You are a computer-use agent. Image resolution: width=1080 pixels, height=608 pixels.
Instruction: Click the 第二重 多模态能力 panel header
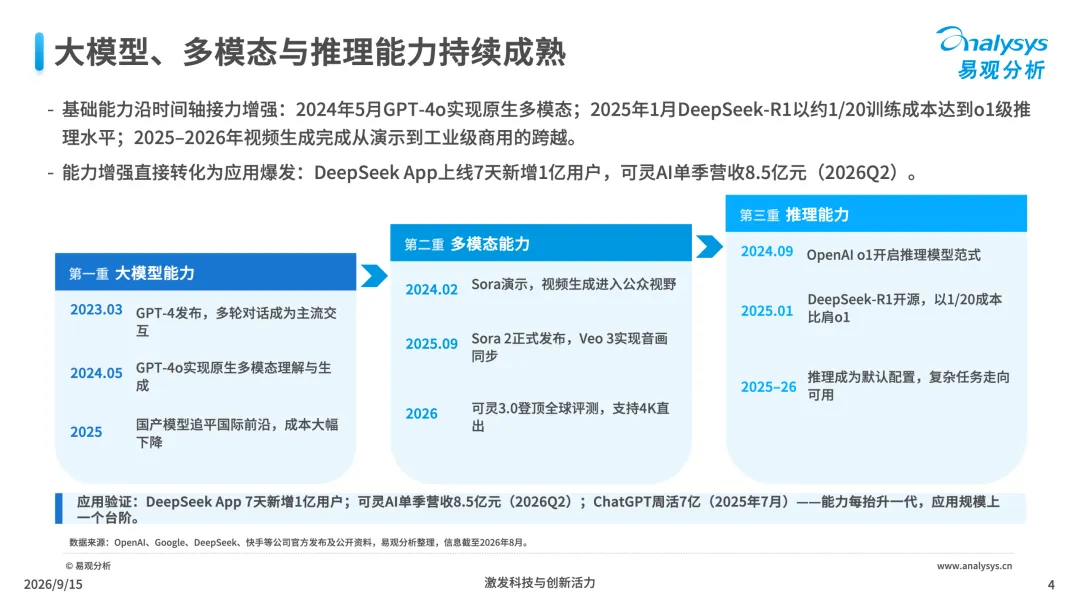pyautogui.click(x=541, y=243)
